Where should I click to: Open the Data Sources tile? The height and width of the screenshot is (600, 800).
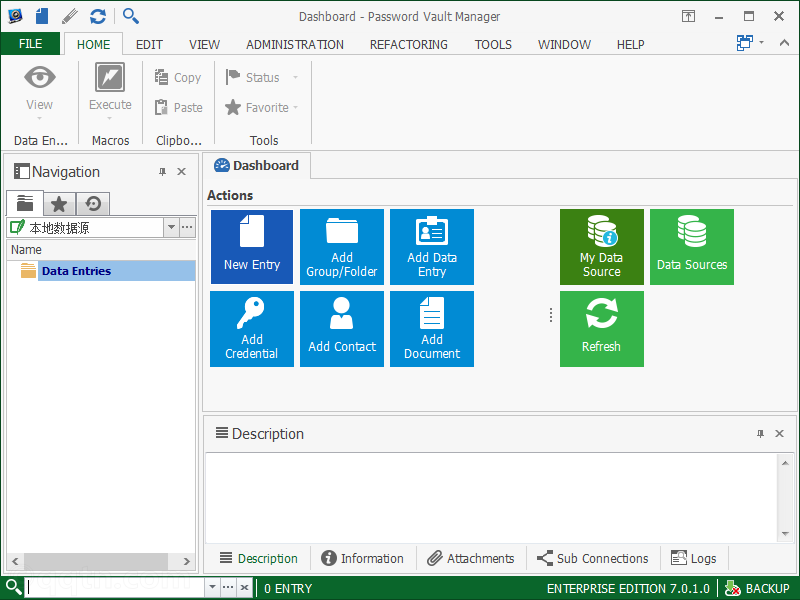point(692,247)
